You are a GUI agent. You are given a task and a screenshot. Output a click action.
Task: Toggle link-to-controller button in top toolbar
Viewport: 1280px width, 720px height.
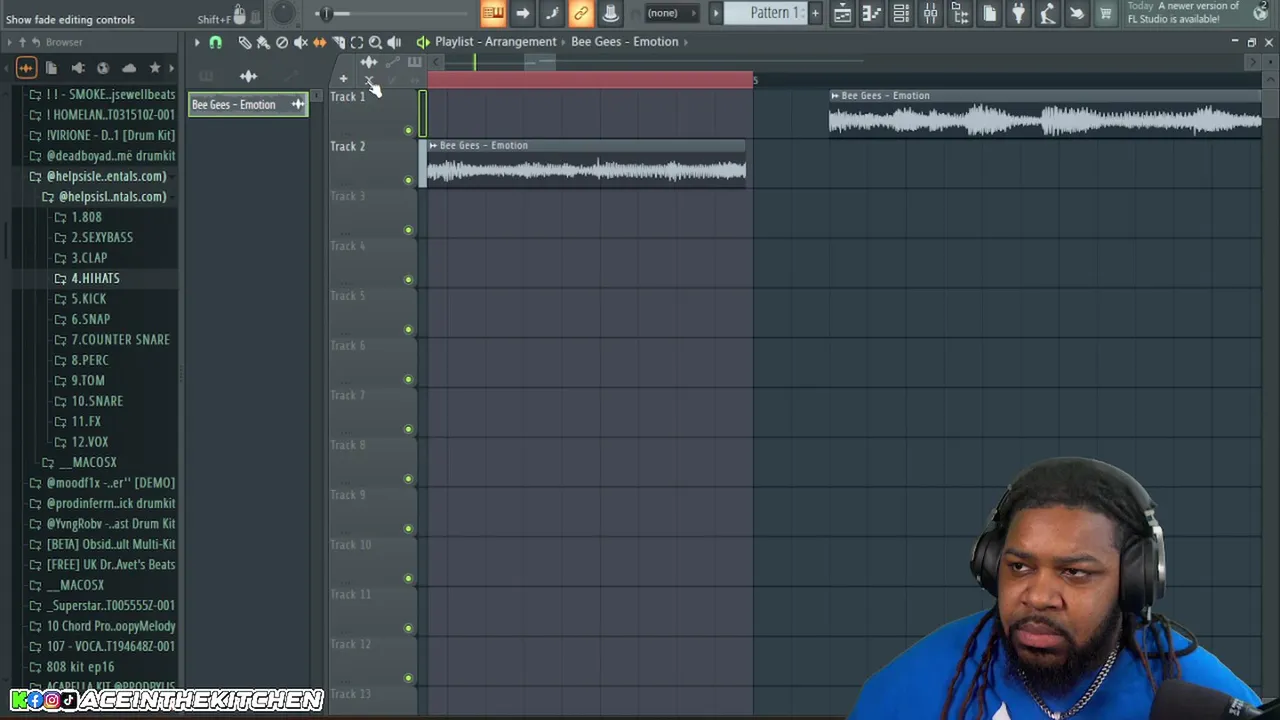pos(581,13)
